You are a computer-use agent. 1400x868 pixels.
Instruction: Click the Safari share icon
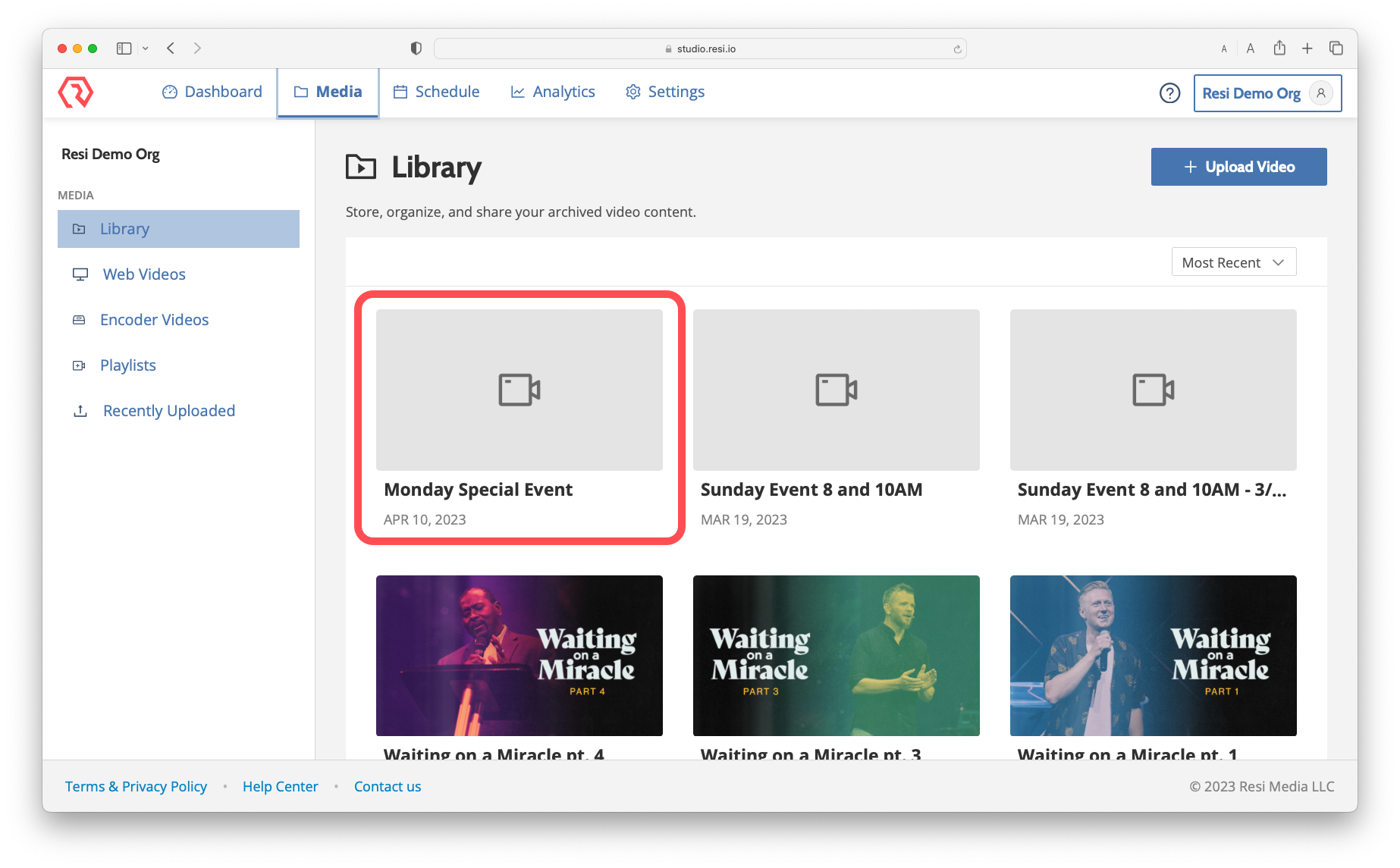(x=1279, y=49)
